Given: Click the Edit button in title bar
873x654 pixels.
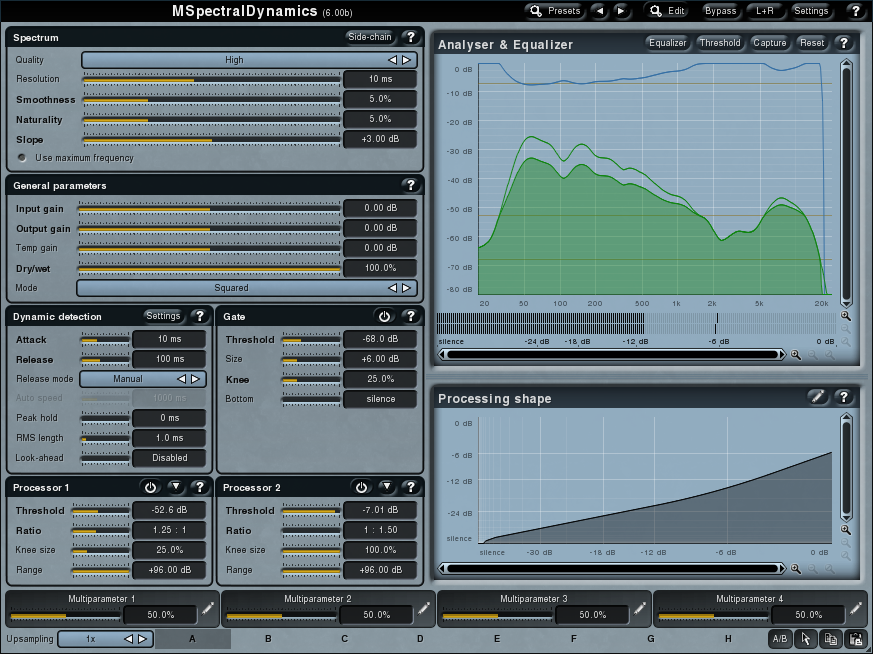Looking at the screenshot, I should pyautogui.click(x=668, y=11).
